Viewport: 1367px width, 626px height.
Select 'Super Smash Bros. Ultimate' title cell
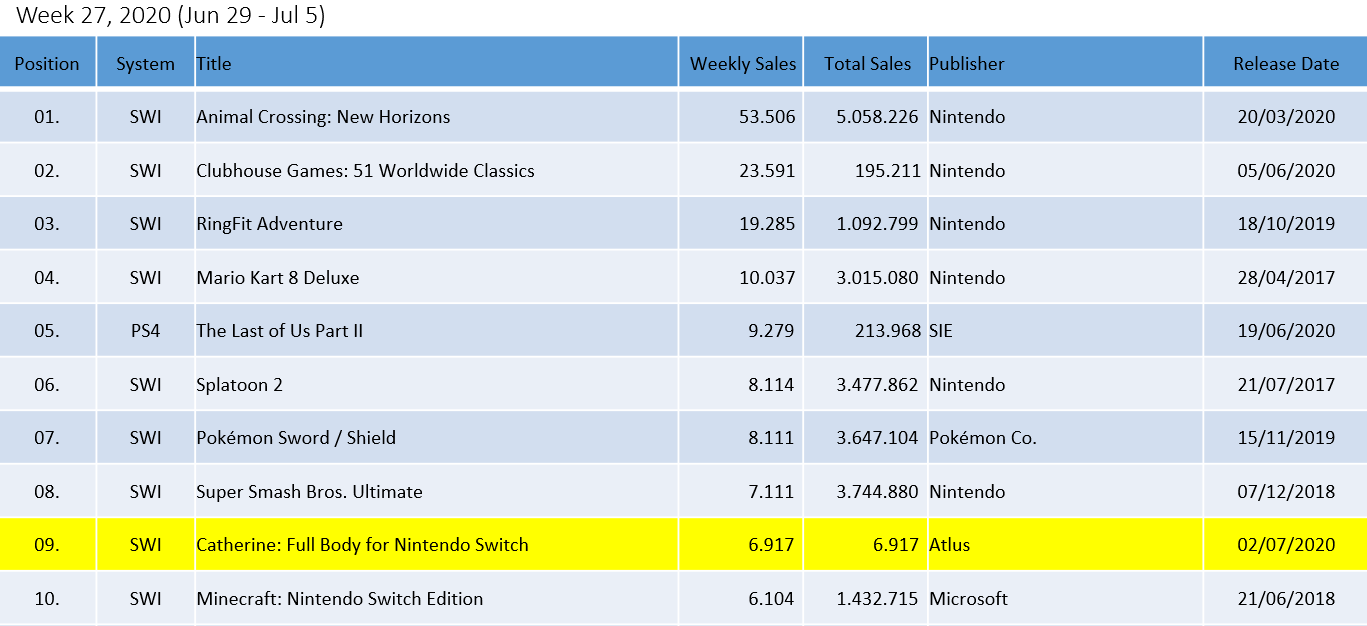pos(436,491)
